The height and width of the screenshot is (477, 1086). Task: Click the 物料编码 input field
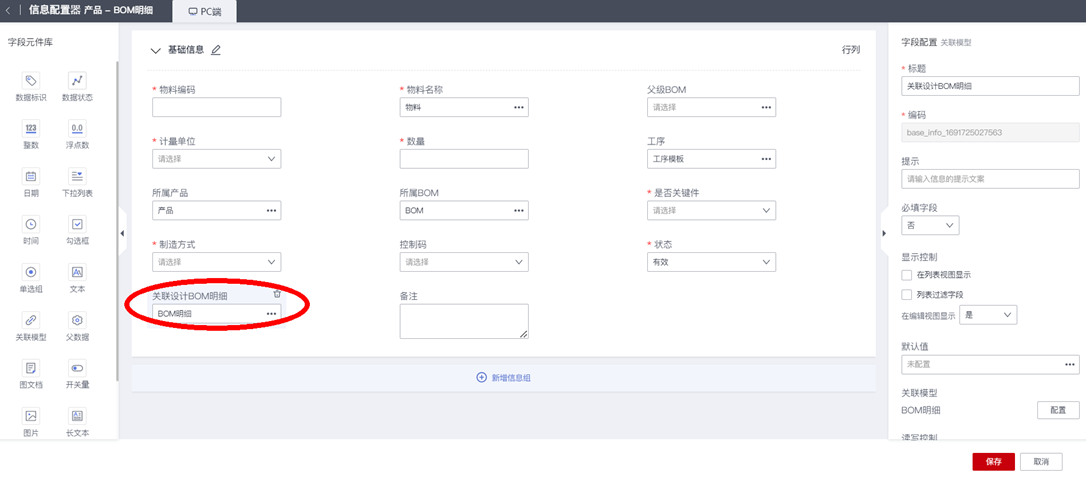pos(216,107)
